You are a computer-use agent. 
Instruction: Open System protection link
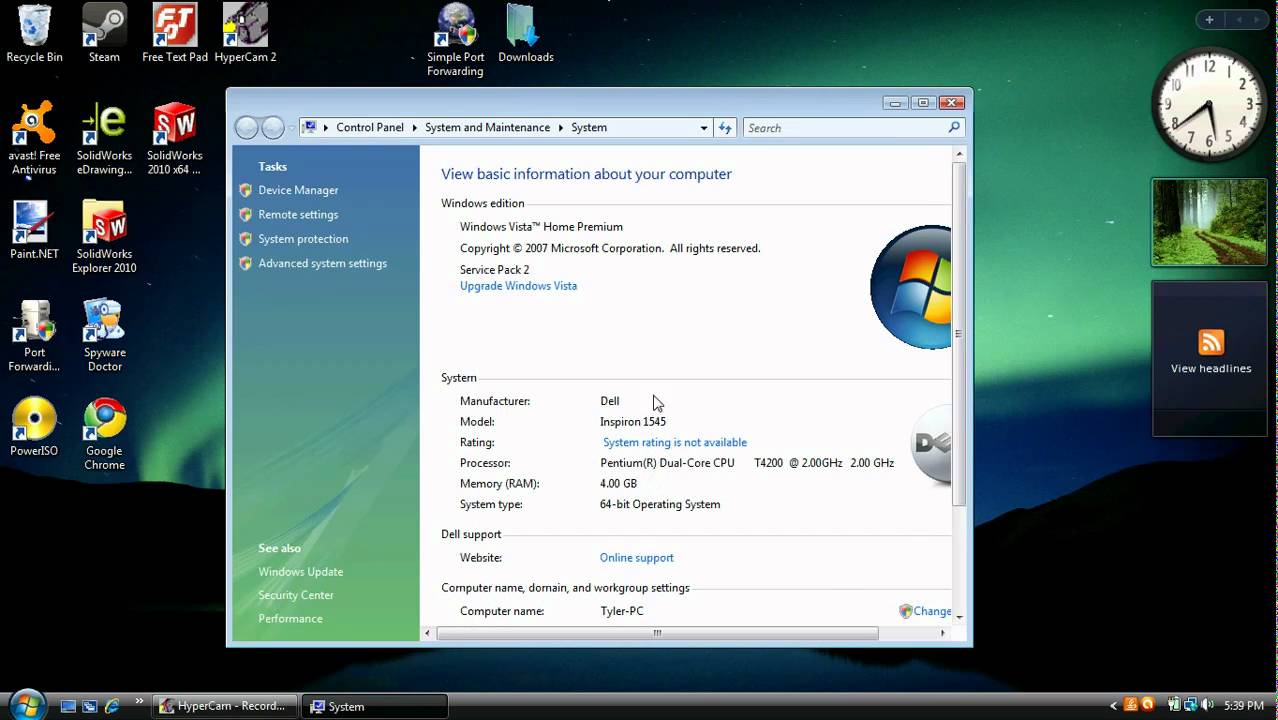click(x=303, y=239)
